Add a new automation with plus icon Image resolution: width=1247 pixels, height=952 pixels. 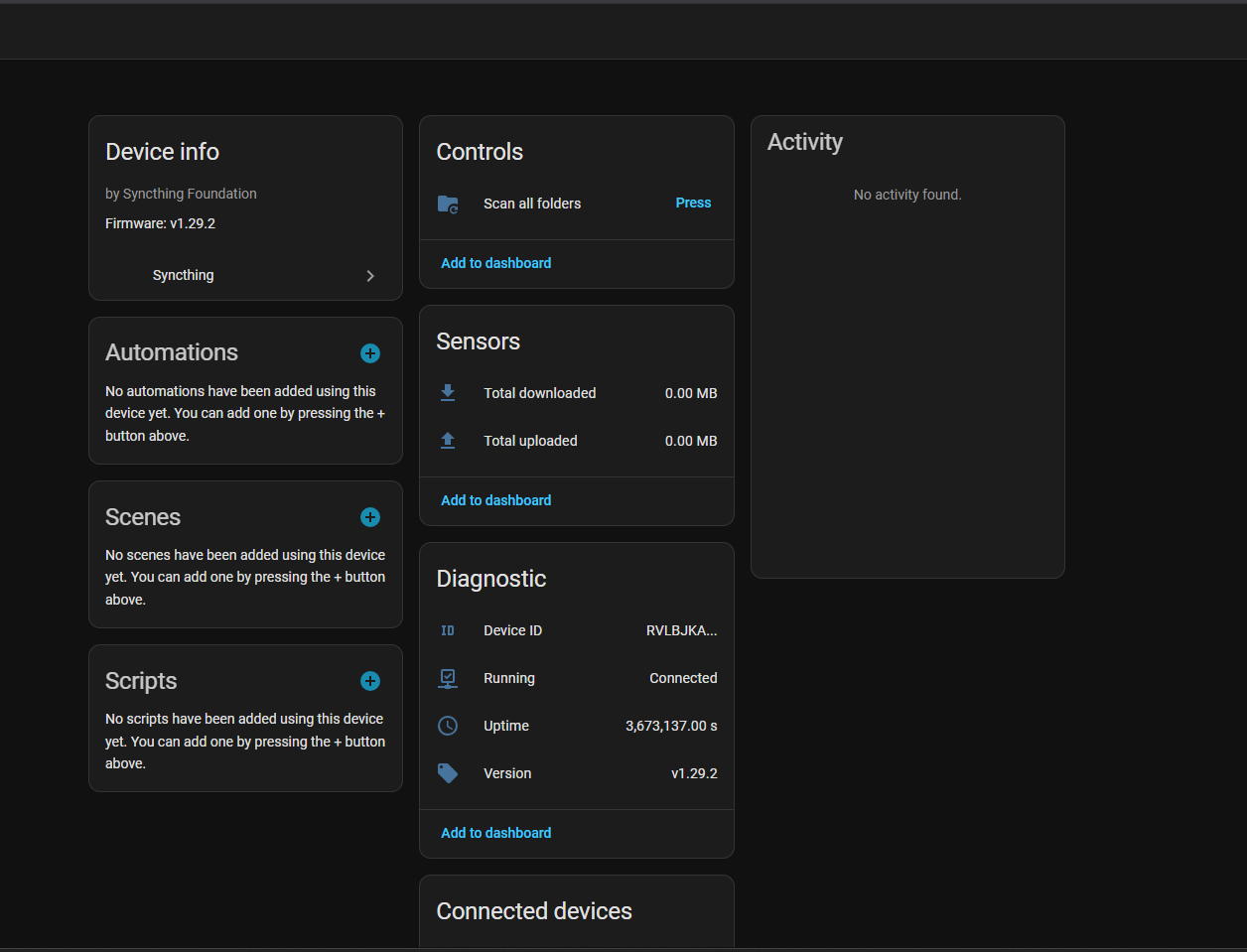pyautogui.click(x=370, y=353)
